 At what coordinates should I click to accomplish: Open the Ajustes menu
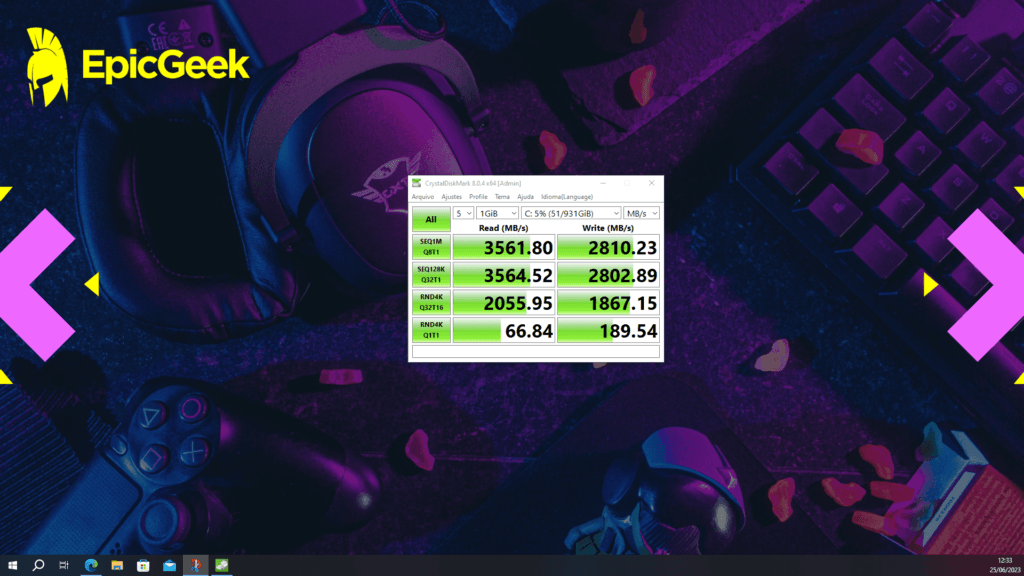452,197
